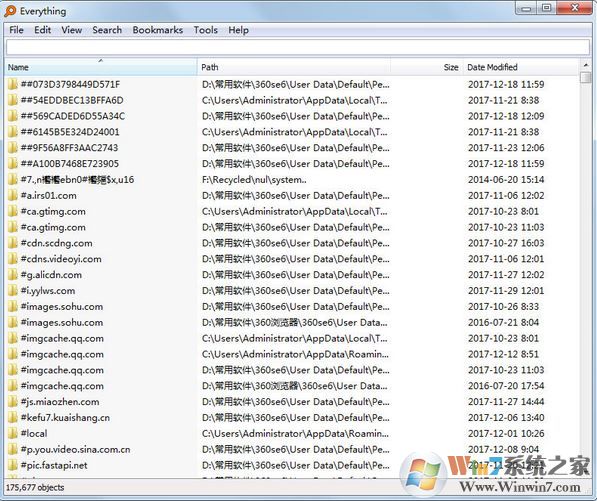Image resolution: width=597 pixels, height=501 pixels.
Task: Click the date 2014-06-20 15:14
Action: pos(506,179)
